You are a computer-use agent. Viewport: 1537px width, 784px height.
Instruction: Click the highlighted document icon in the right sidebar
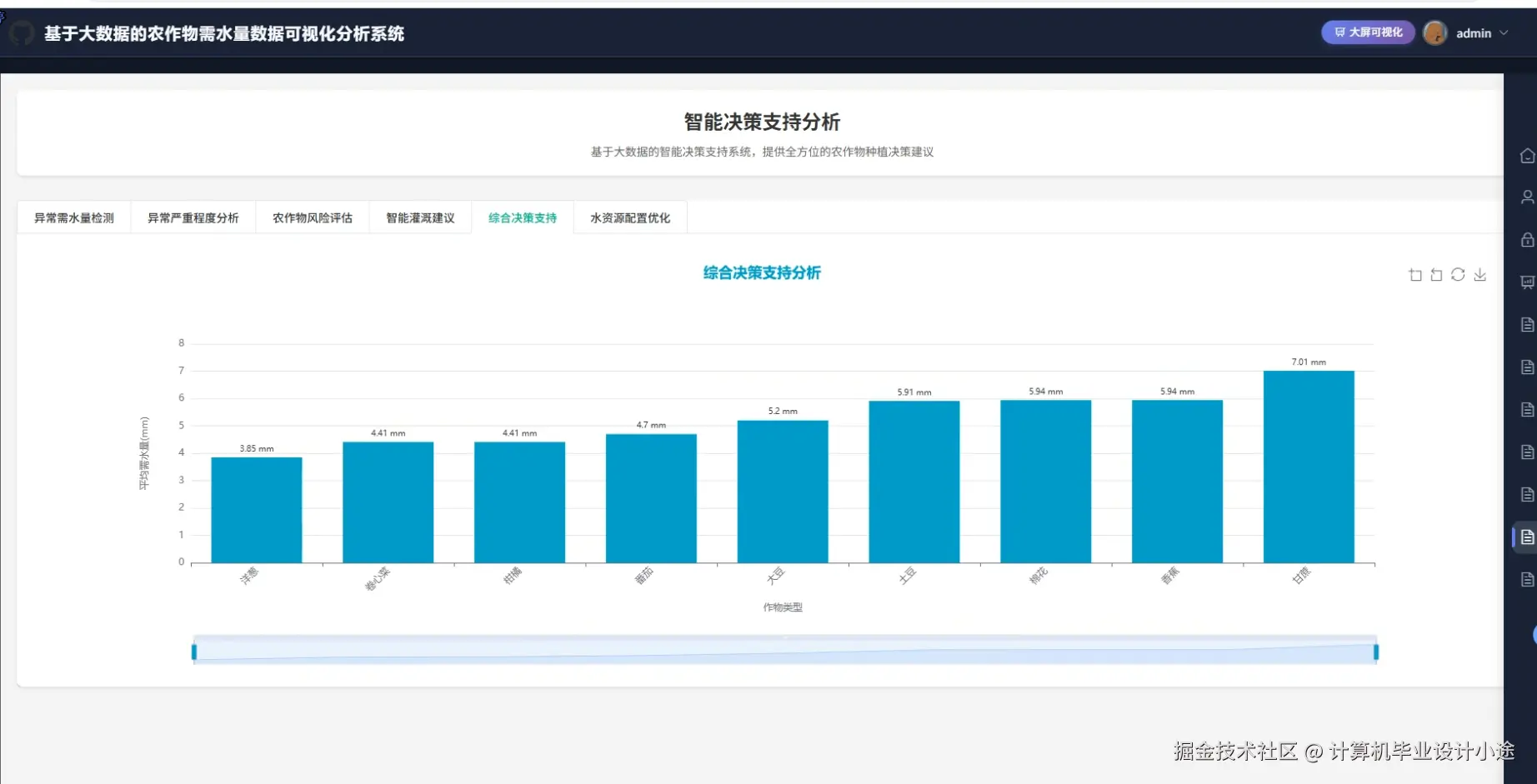pyautogui.click(x=1526, y=537)
